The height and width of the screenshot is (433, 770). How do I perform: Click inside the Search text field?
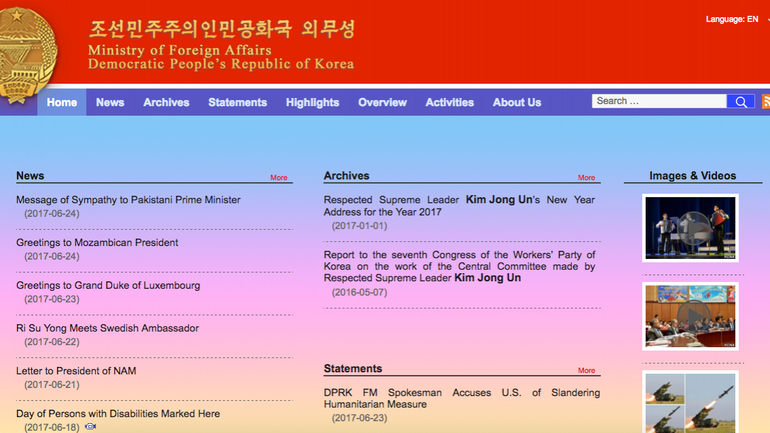pos(659,102)
